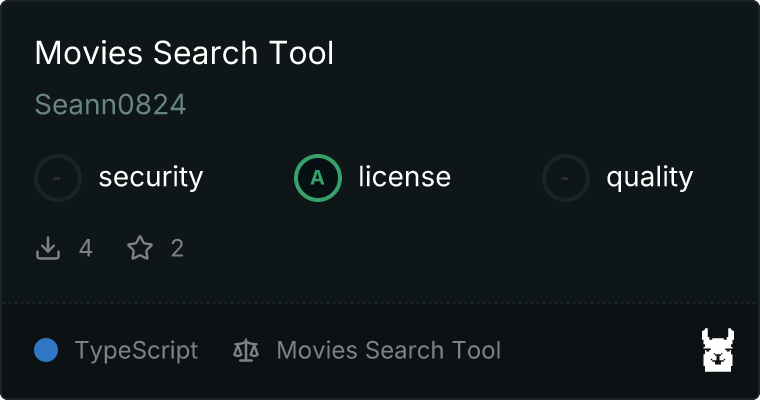
Task: Click the star icon
Action: coord(140,248)
